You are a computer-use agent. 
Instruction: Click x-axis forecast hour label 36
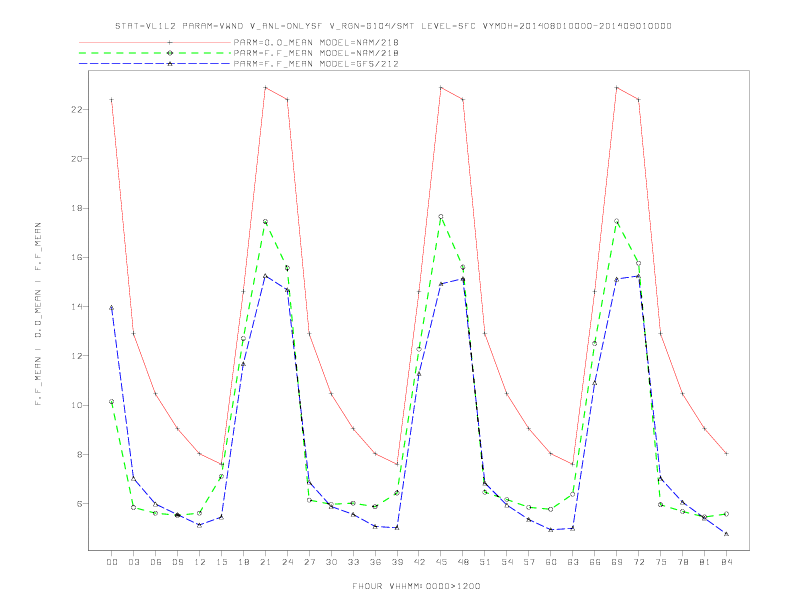(375, 562)
